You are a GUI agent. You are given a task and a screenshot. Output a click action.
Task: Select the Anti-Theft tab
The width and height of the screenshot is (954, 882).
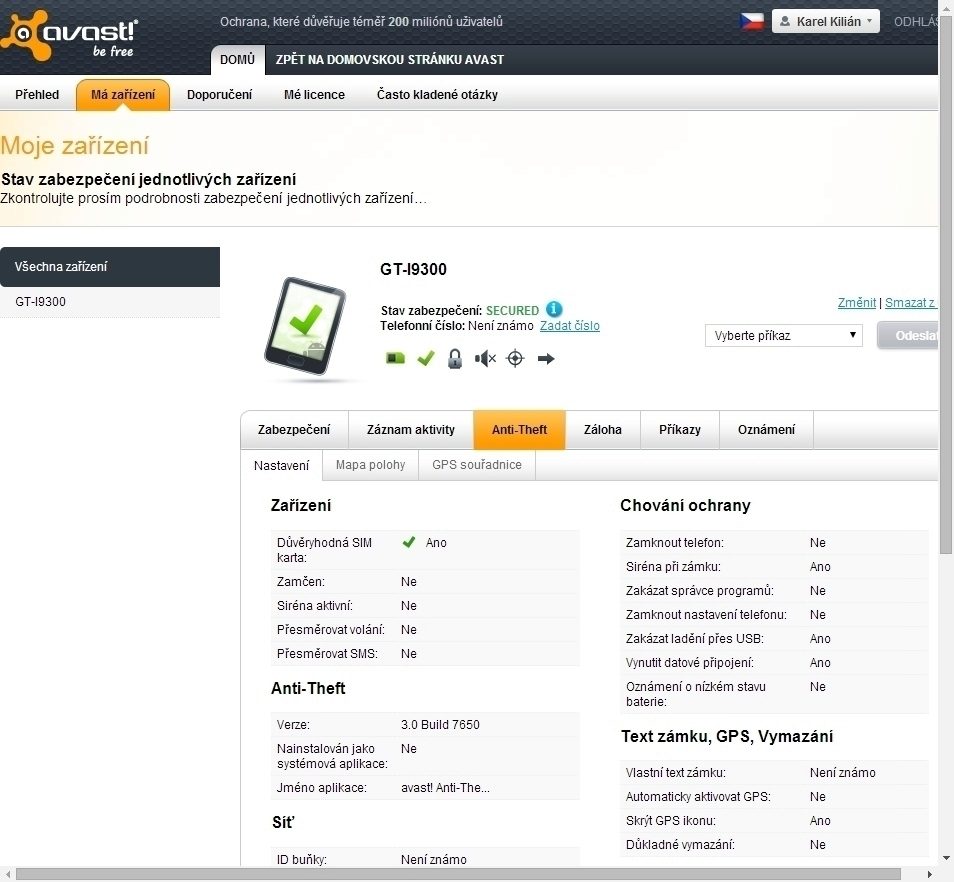520,429
